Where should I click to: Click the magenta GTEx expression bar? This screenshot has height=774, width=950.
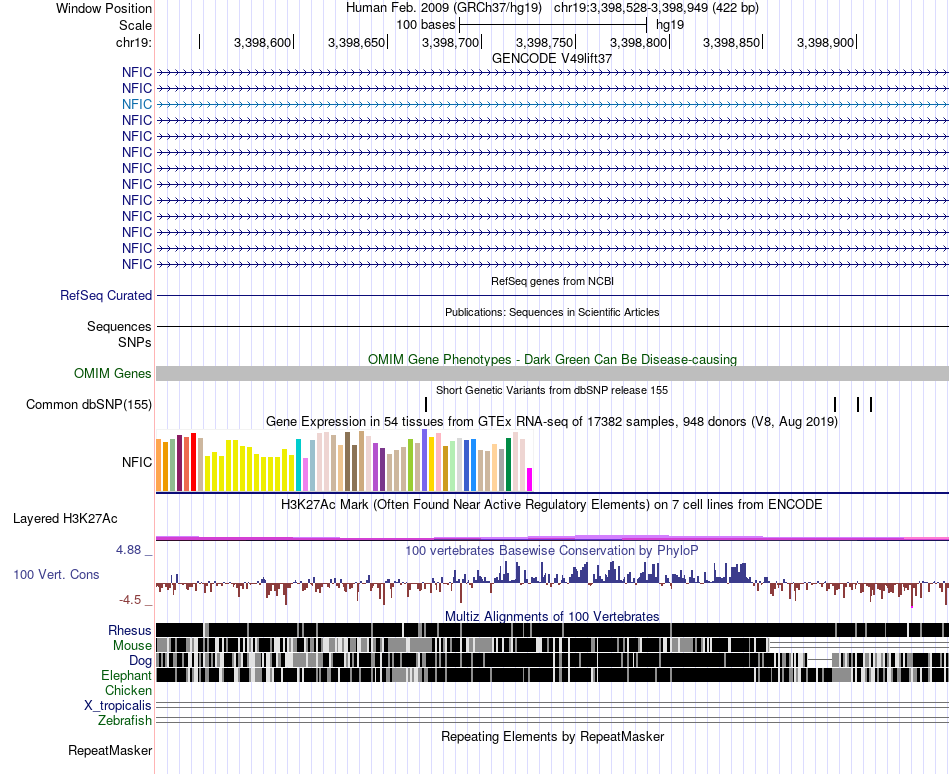point(530,479)
